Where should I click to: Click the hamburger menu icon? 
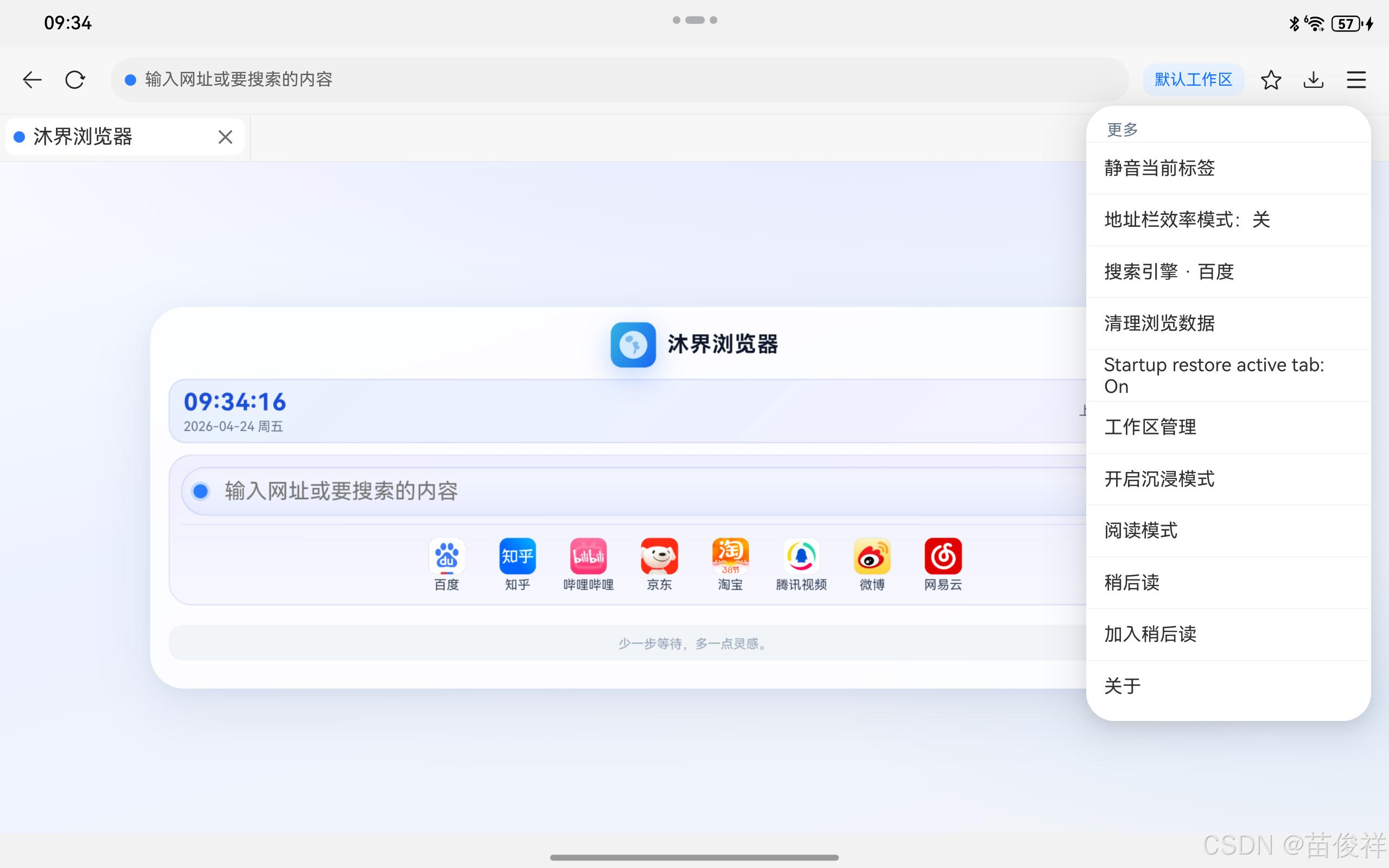click(x=1356, y=79)
